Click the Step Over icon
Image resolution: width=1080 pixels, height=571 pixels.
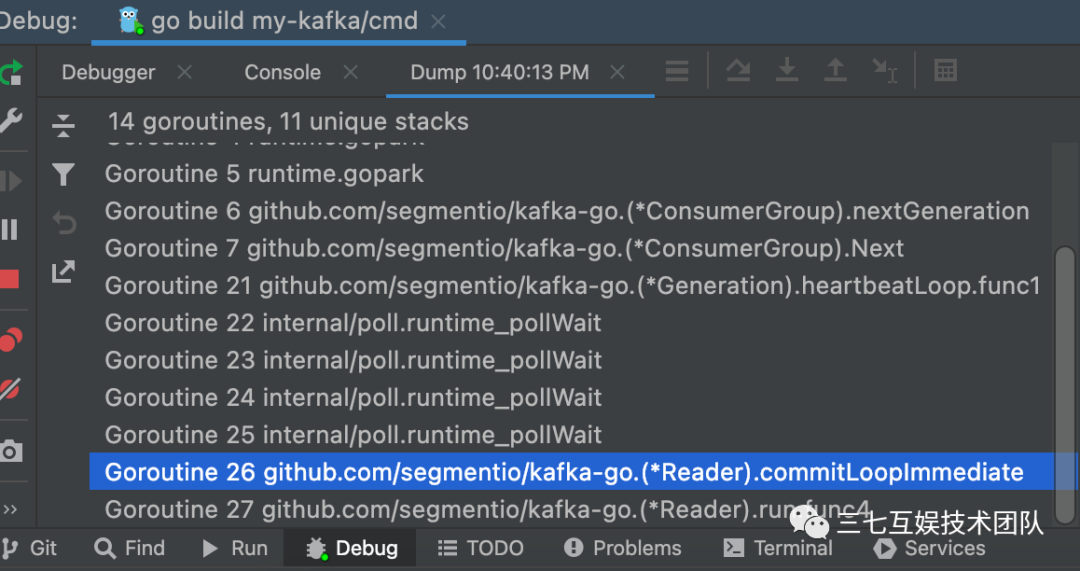click(738, 70)
